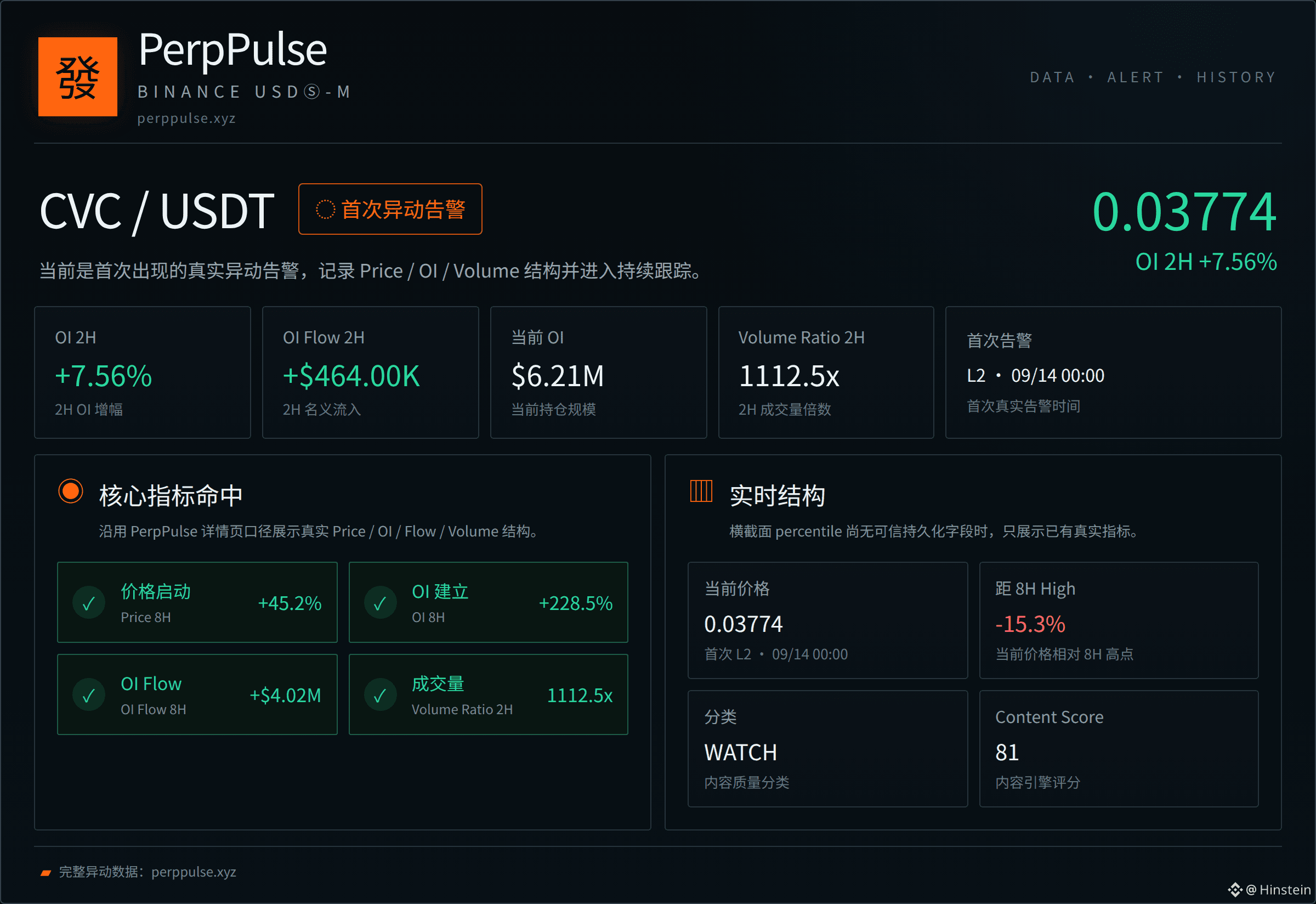Click the Content Score 81 card
The height and width of the screenshot is (904, 1316).
tap(1119, 749)
